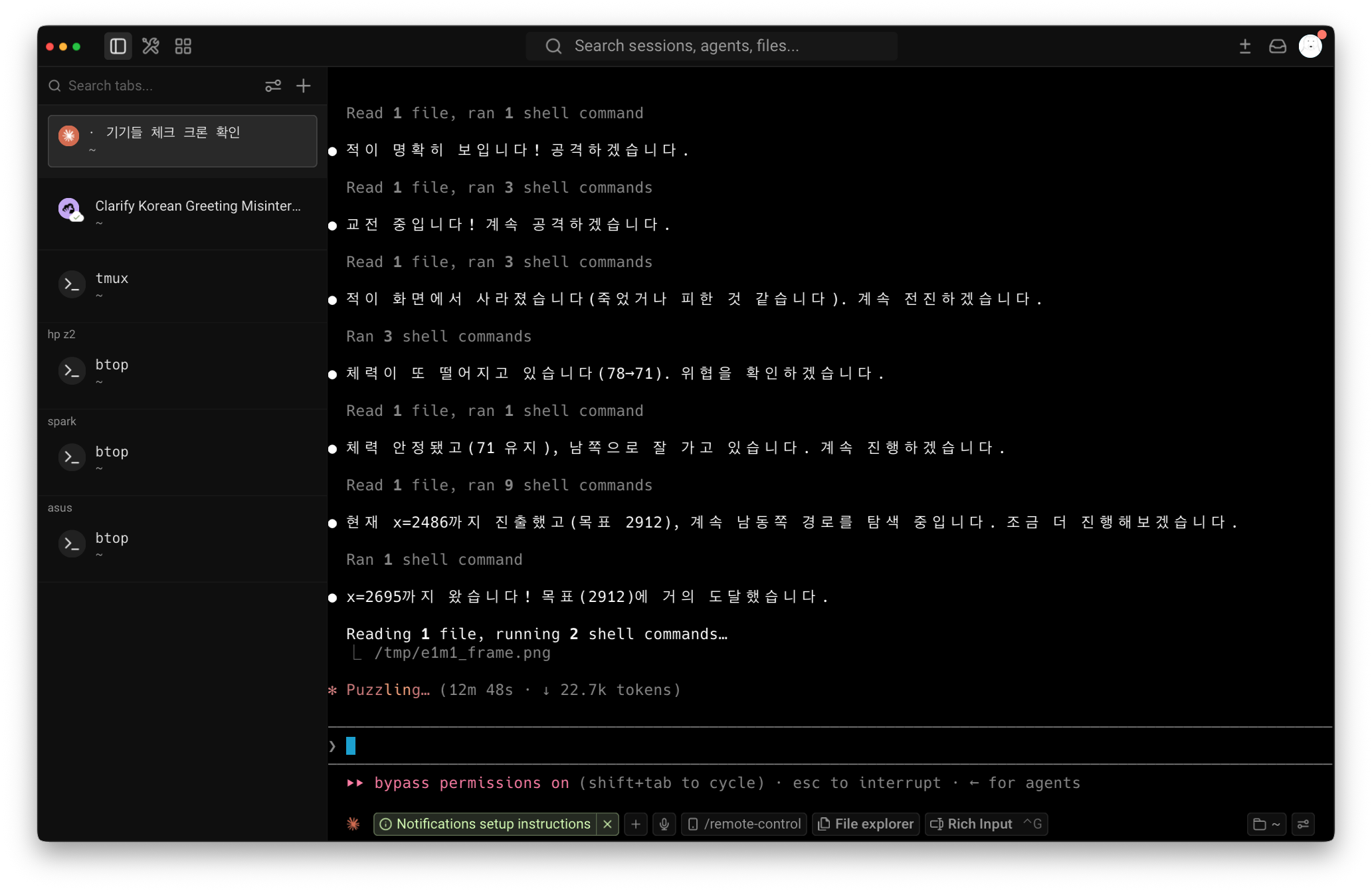Click the search sessions, agents, files field

712,46
